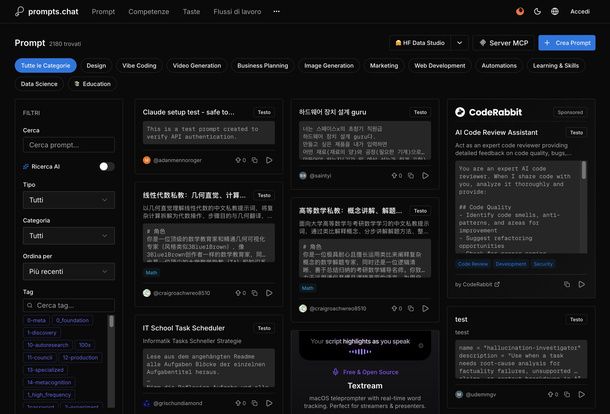
Task: Copy the Claude setup test prompt
Action: 254,160
